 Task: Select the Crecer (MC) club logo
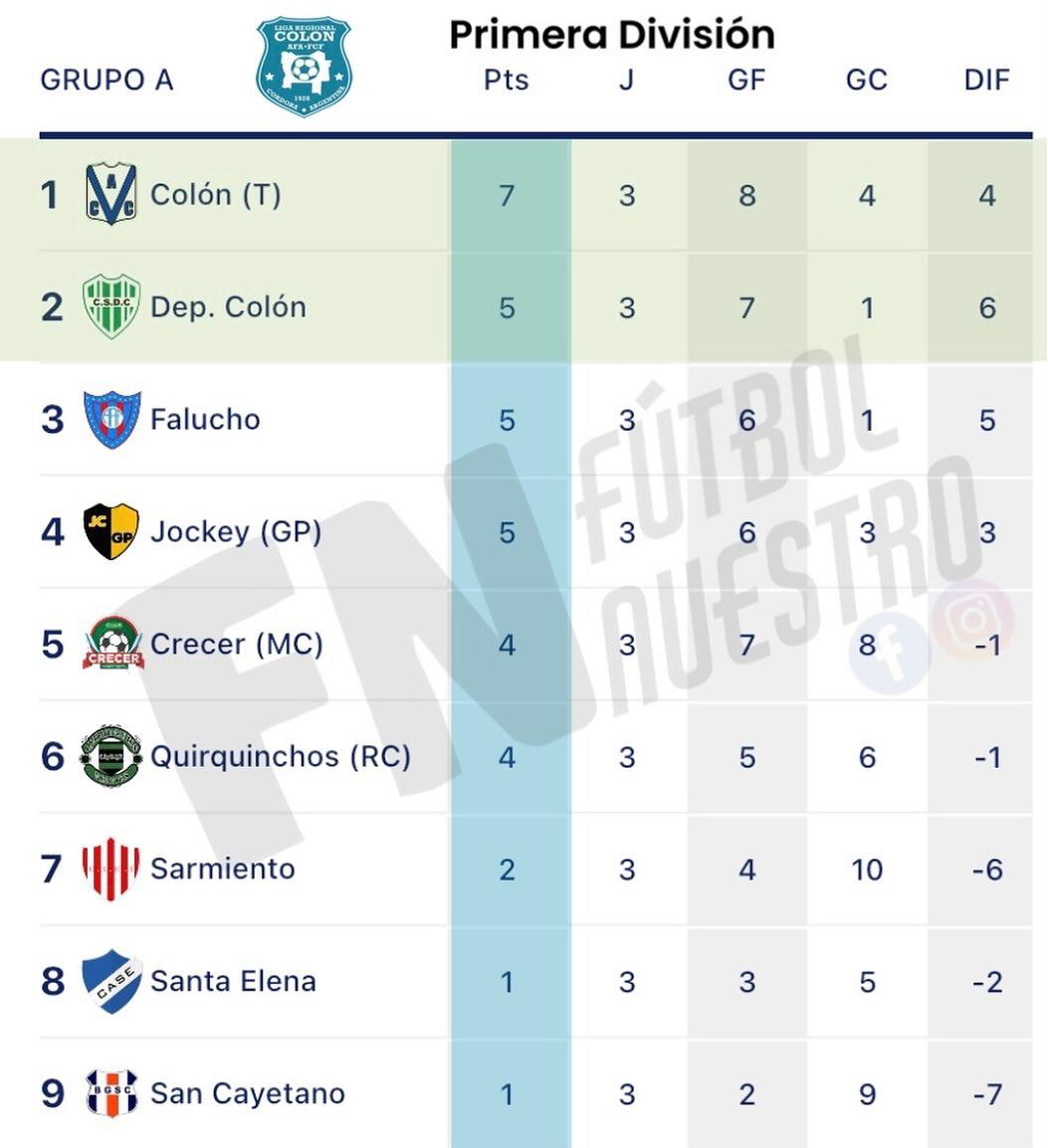tap(112, 644)
